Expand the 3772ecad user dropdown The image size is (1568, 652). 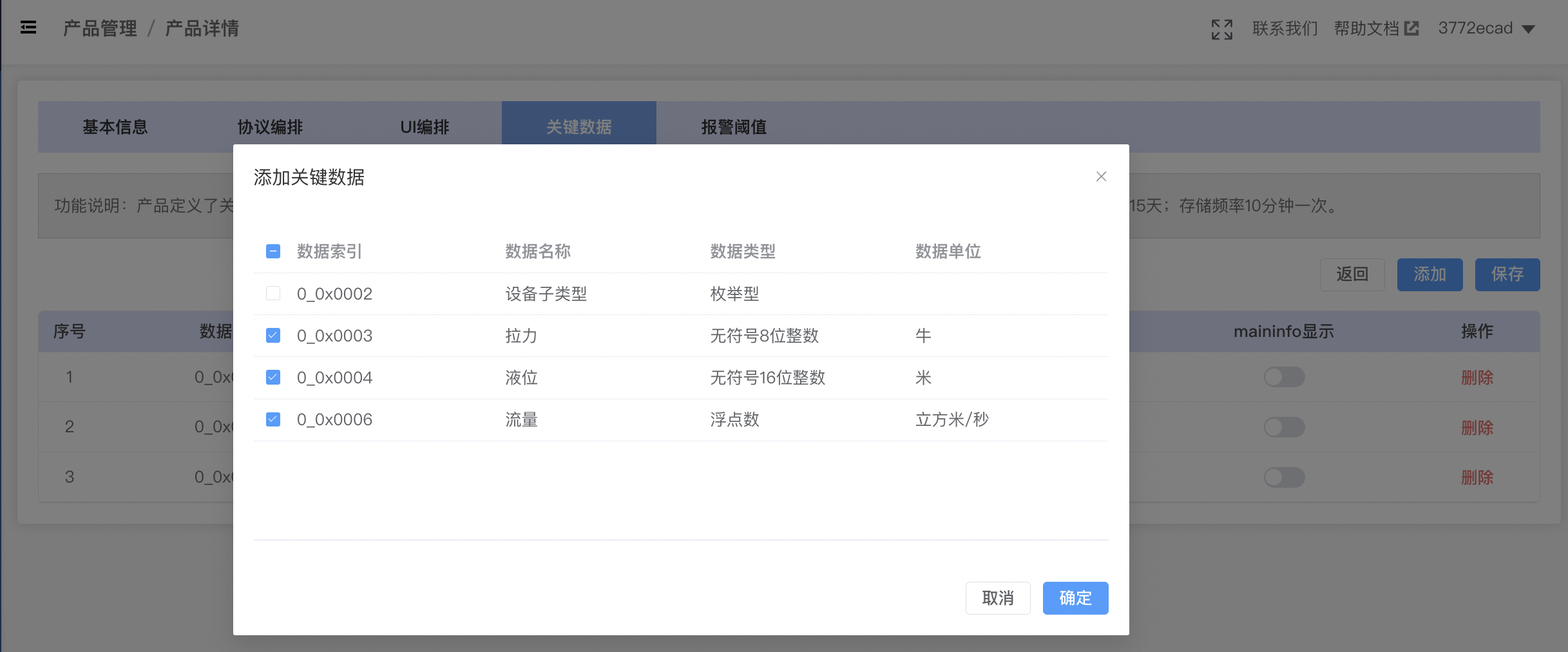pyautogui.click(x=1487, y=28)
